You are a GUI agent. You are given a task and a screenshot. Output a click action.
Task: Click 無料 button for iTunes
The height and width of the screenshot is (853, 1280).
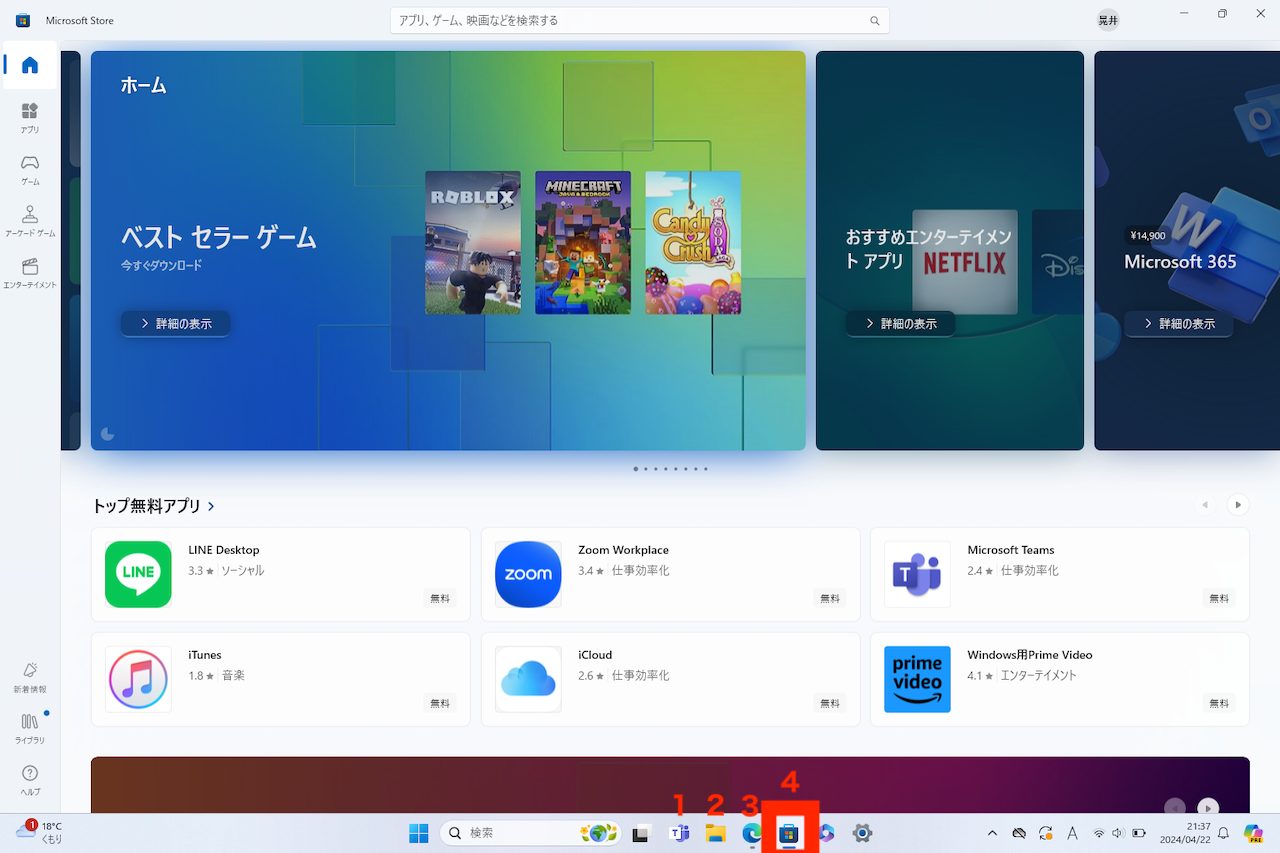(x=440, y=703)
